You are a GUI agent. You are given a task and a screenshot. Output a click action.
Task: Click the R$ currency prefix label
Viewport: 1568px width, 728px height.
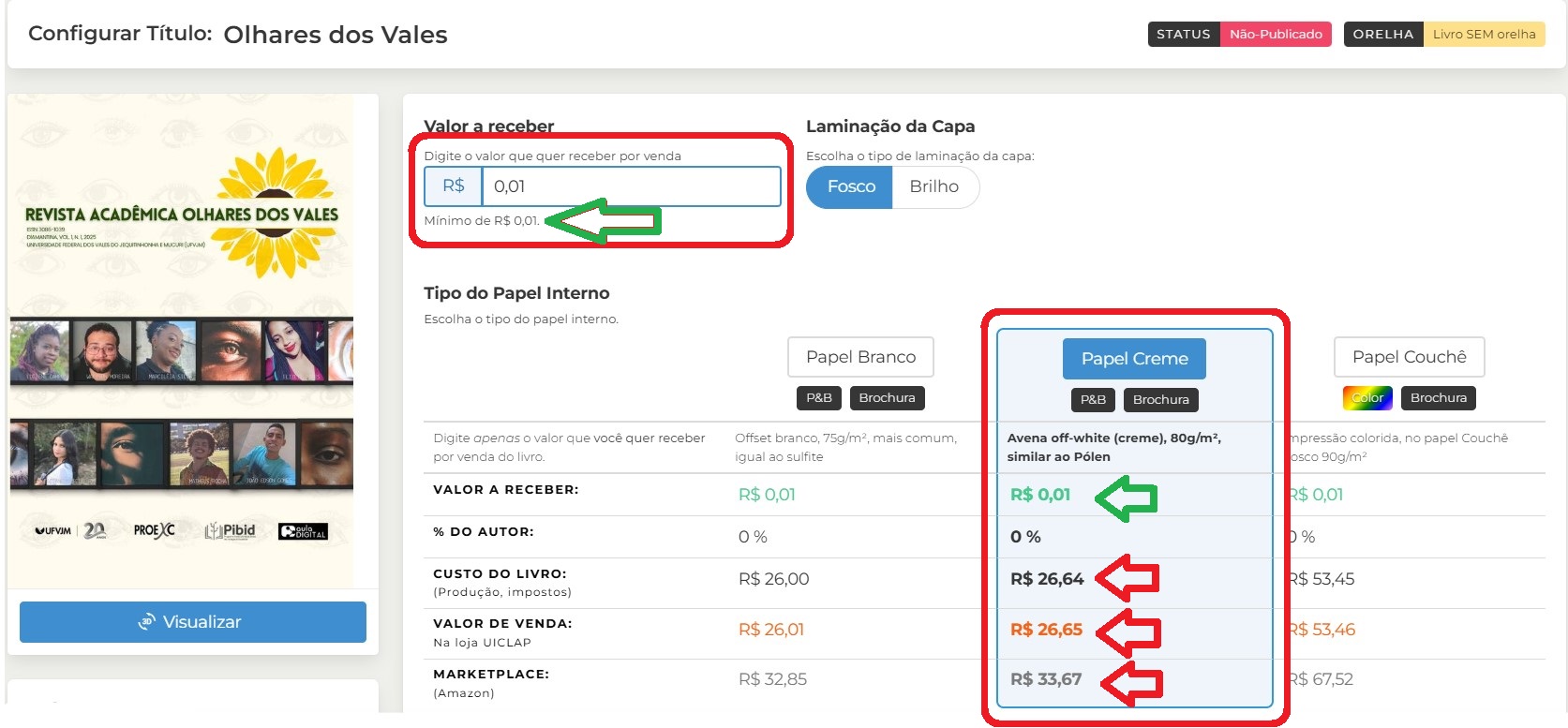[454, 186]
